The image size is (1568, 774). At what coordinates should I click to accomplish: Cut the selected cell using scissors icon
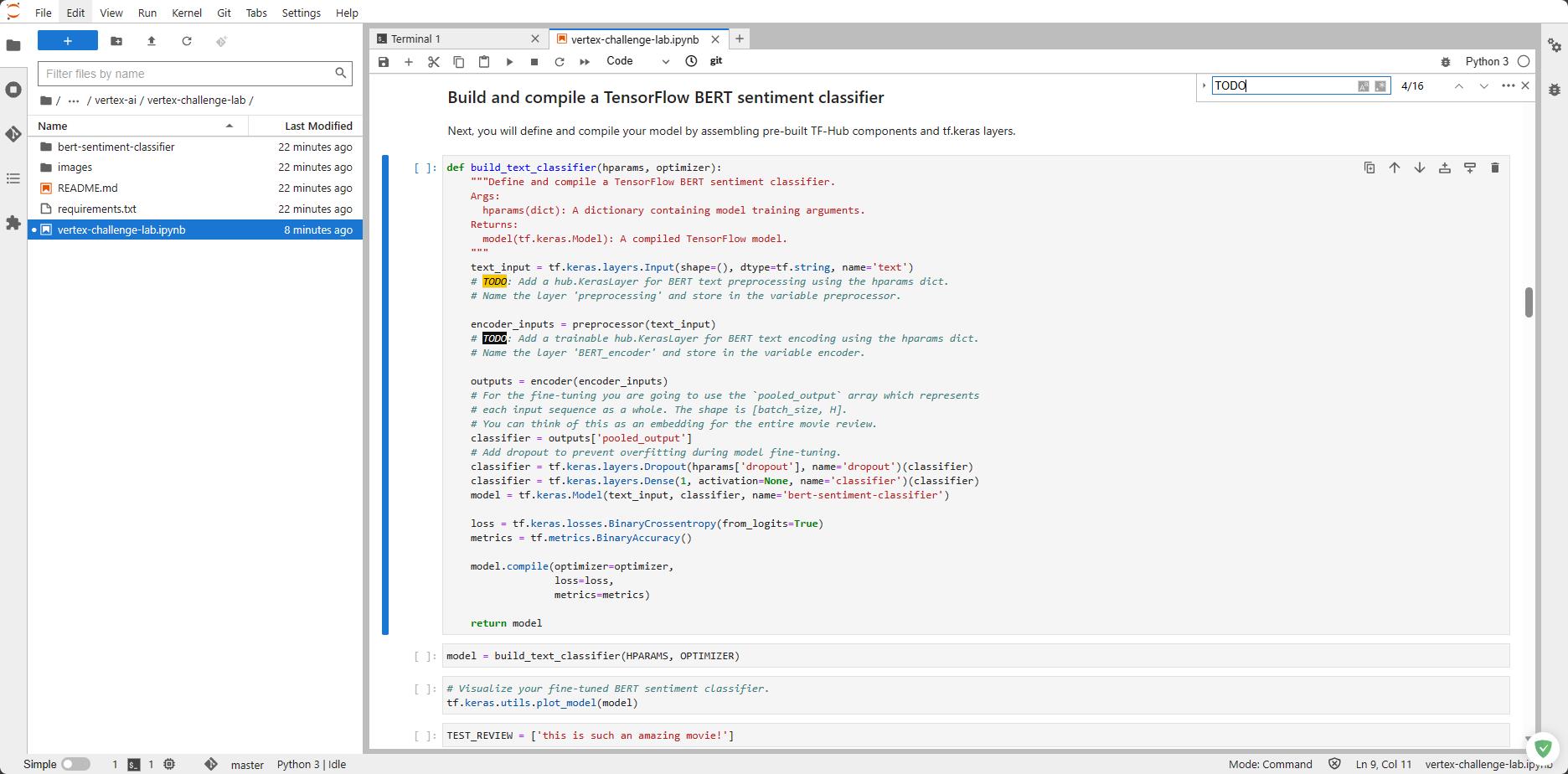(x=434, y=61)
